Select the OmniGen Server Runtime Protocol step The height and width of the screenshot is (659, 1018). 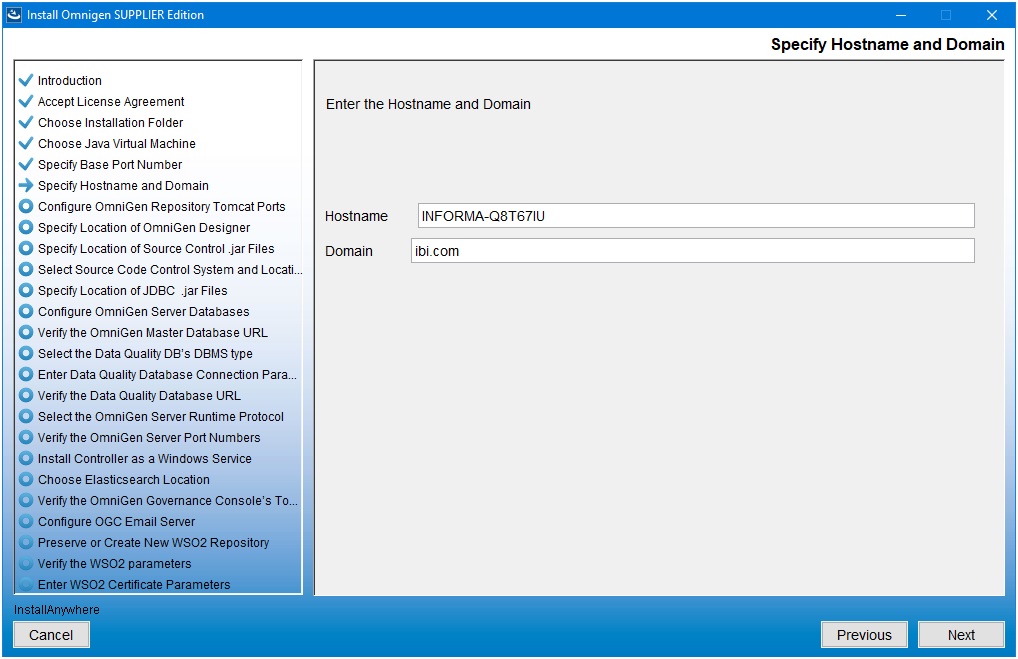click(x=161, y=416)
